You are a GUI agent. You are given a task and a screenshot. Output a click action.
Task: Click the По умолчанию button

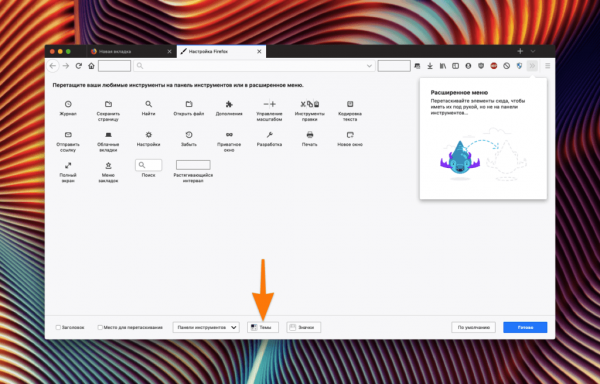click(x=473, y=327)
